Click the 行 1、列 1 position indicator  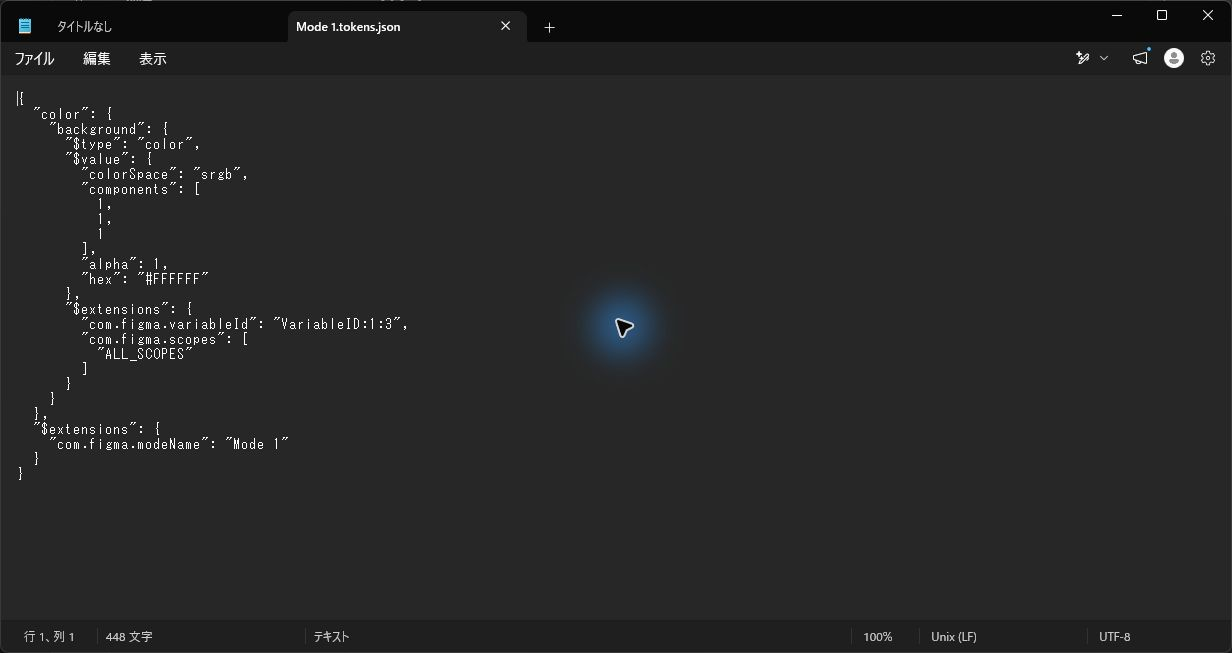click(x=49, y=637)
